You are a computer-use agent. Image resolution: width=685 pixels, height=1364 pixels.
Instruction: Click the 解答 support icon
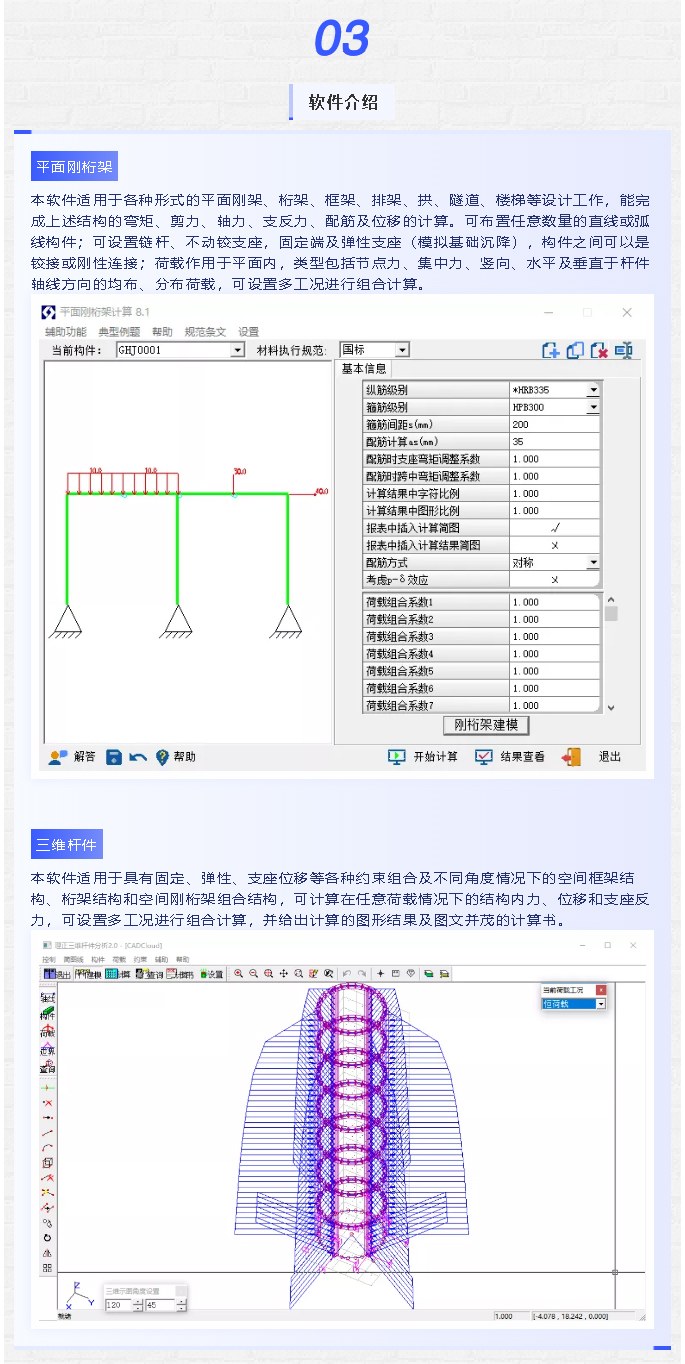pyautogui.click(x=58, y=757)
